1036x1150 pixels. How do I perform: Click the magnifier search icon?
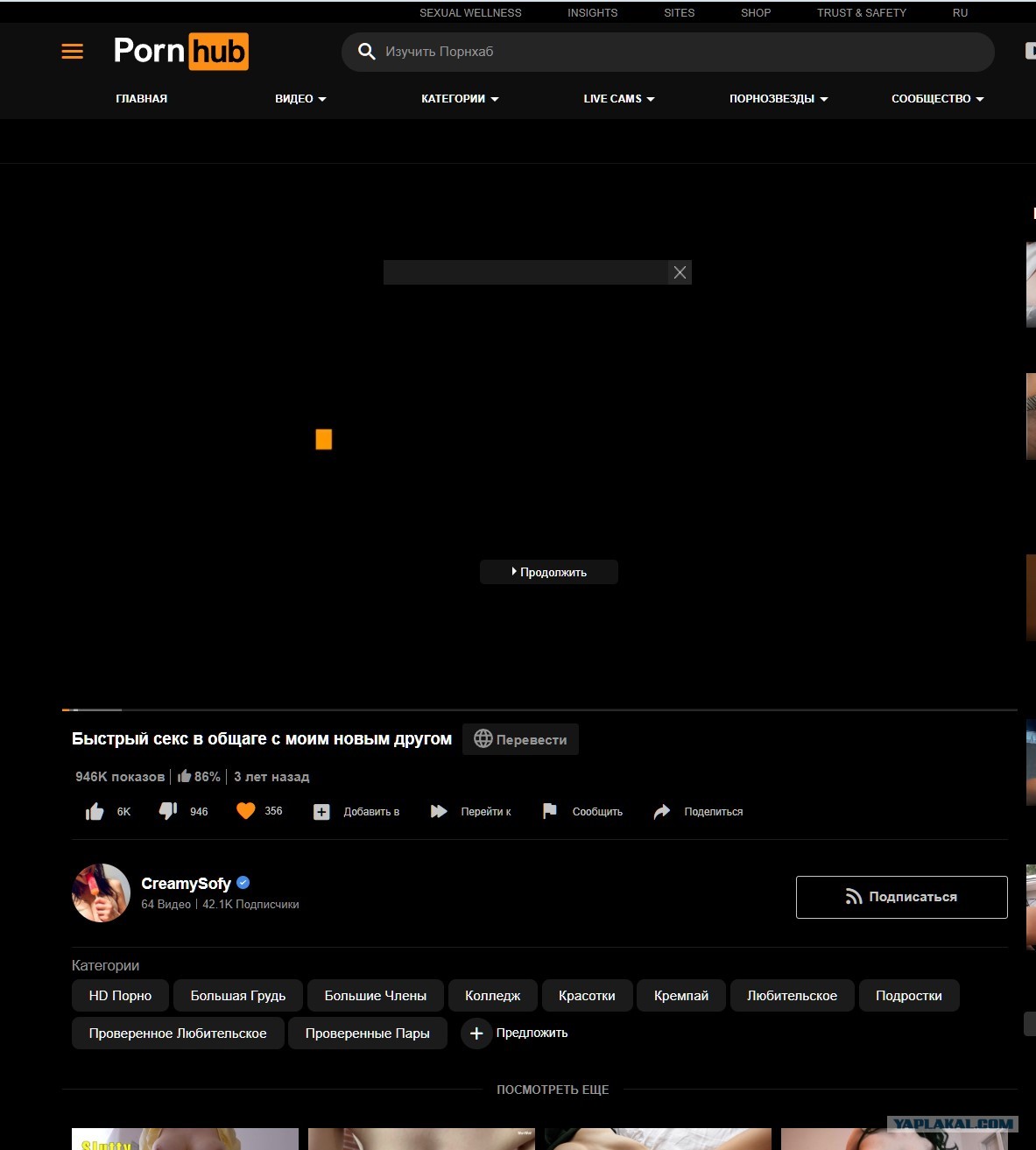click(x=367, y=52)
